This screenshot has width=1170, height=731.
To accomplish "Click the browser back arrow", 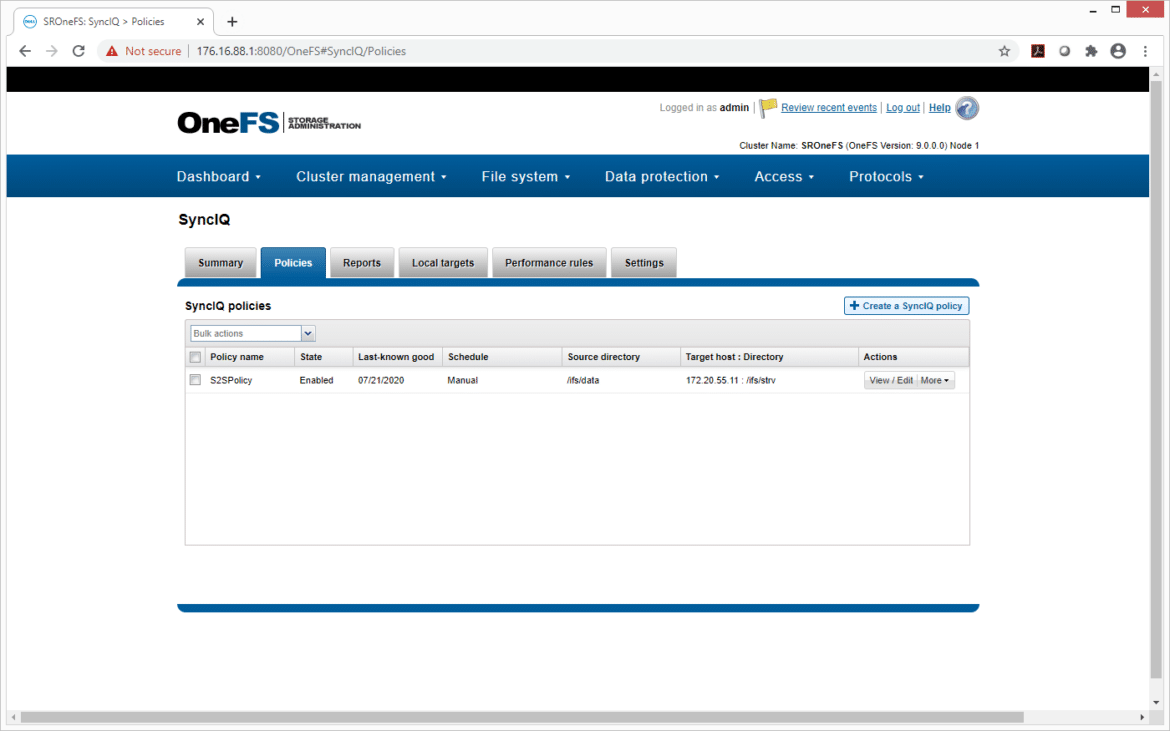I will pyautogui.click(x=25, y=51).
